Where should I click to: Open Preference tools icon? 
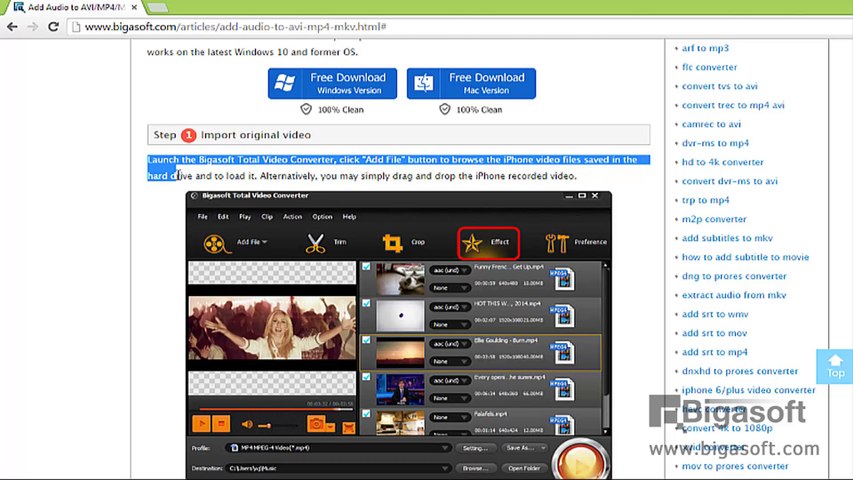(557, 243)
